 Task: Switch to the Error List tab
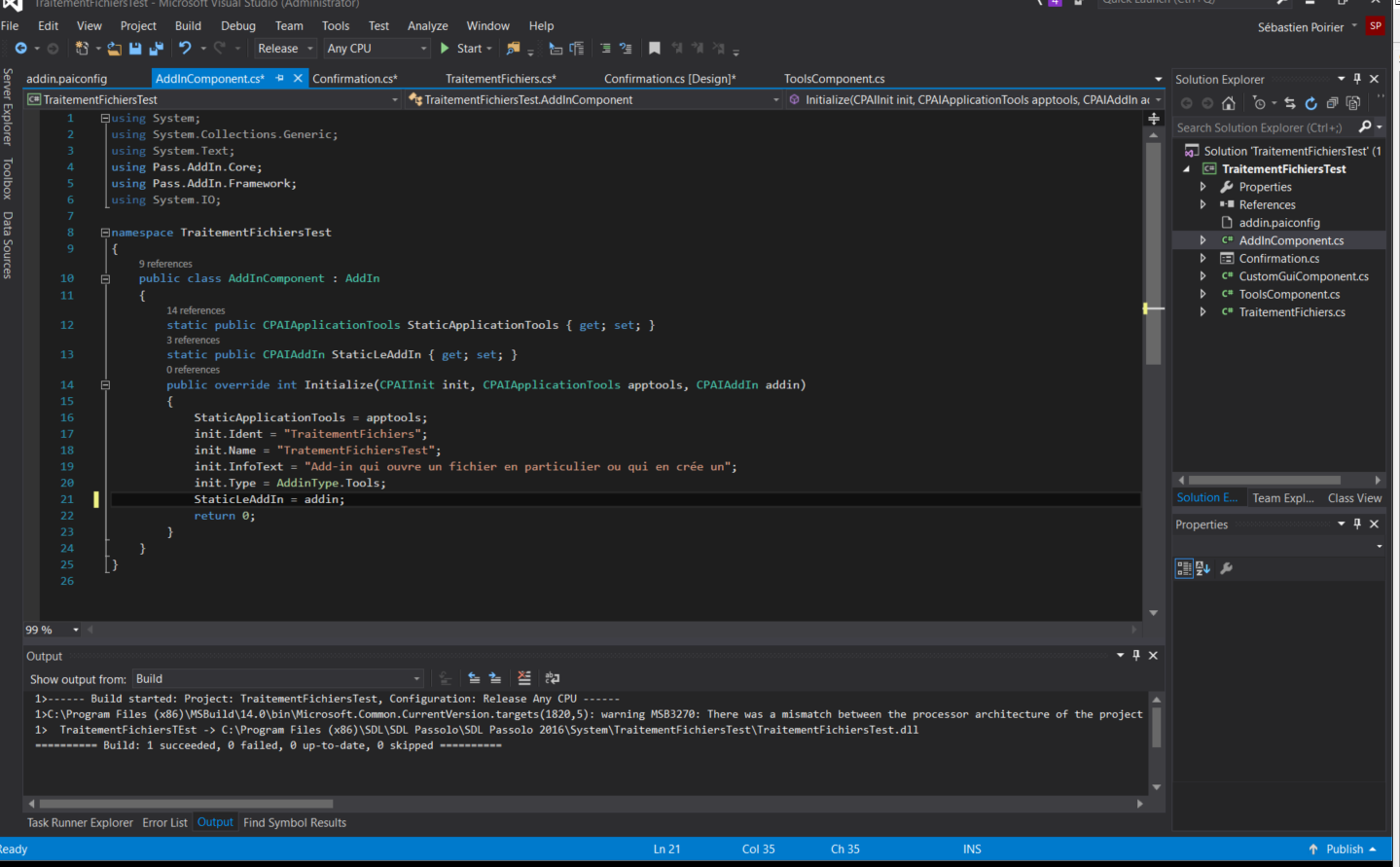tap(164, 822)
